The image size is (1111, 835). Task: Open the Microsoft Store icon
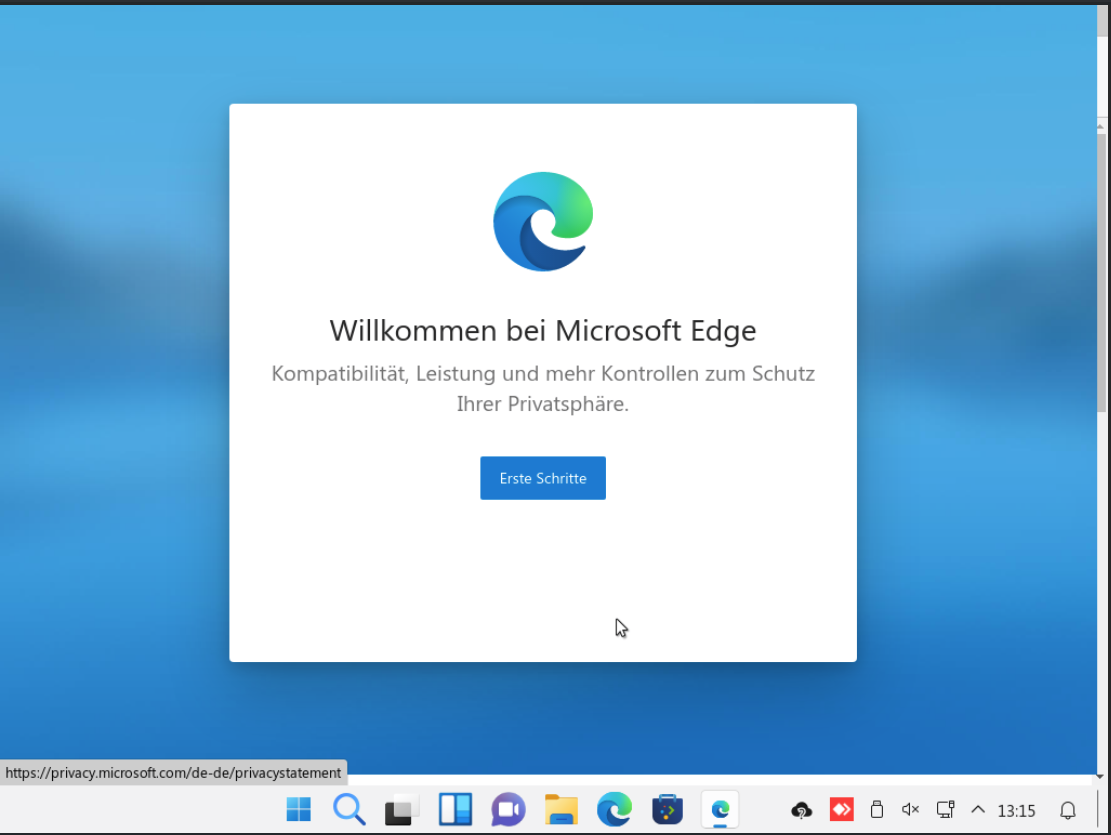point(667,809)
